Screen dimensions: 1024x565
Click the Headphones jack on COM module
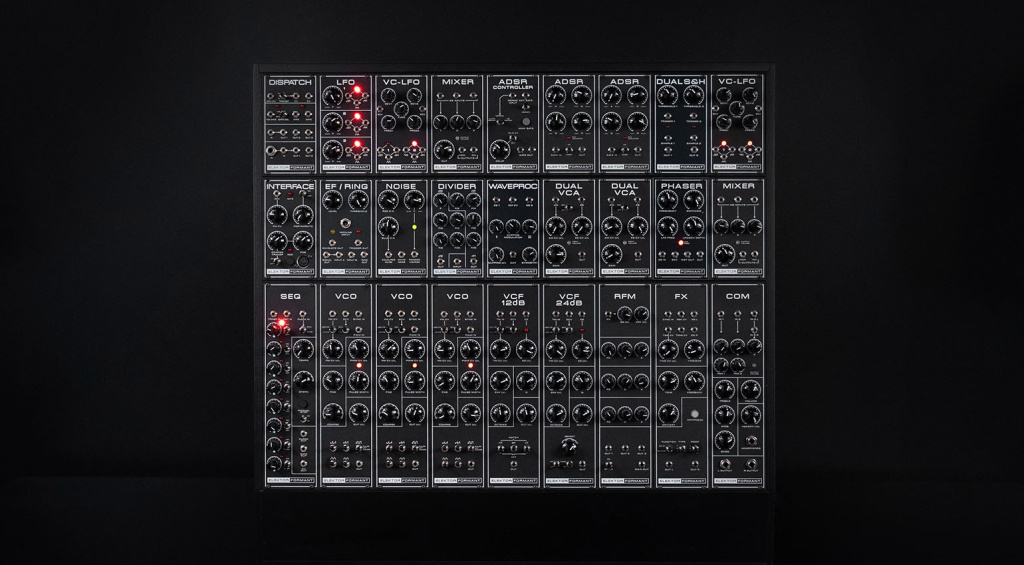click(x=751, y=441)
